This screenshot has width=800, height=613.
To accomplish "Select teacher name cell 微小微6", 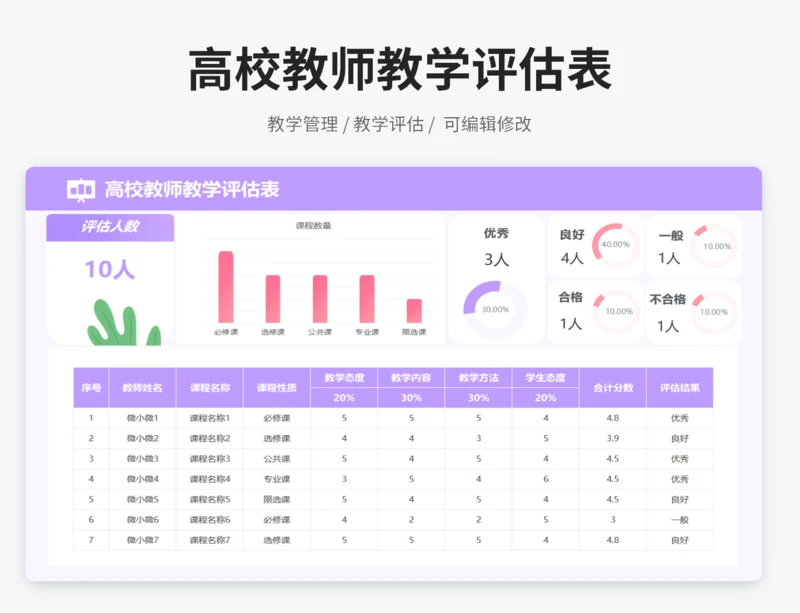I will 142,520.
